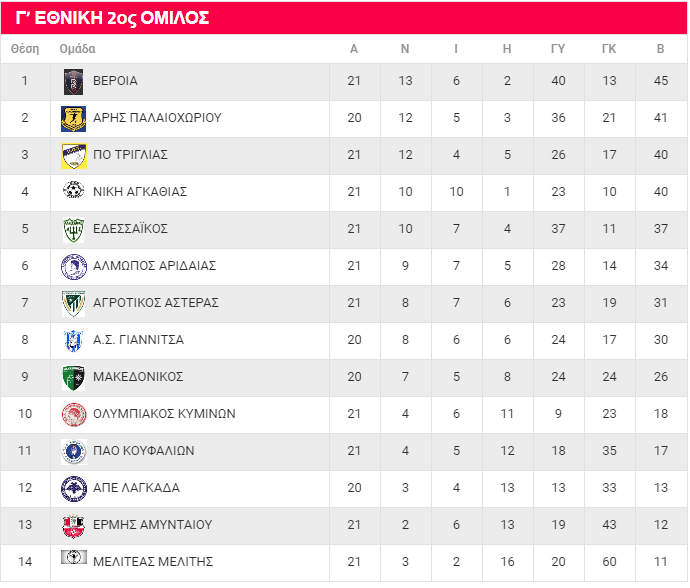The height and width of the screenshot is (588, 690).
Task: Open the ΜΑΚΕΔΟΝΙΚΟΣ green-black shield icon
Action: [73, 378]
